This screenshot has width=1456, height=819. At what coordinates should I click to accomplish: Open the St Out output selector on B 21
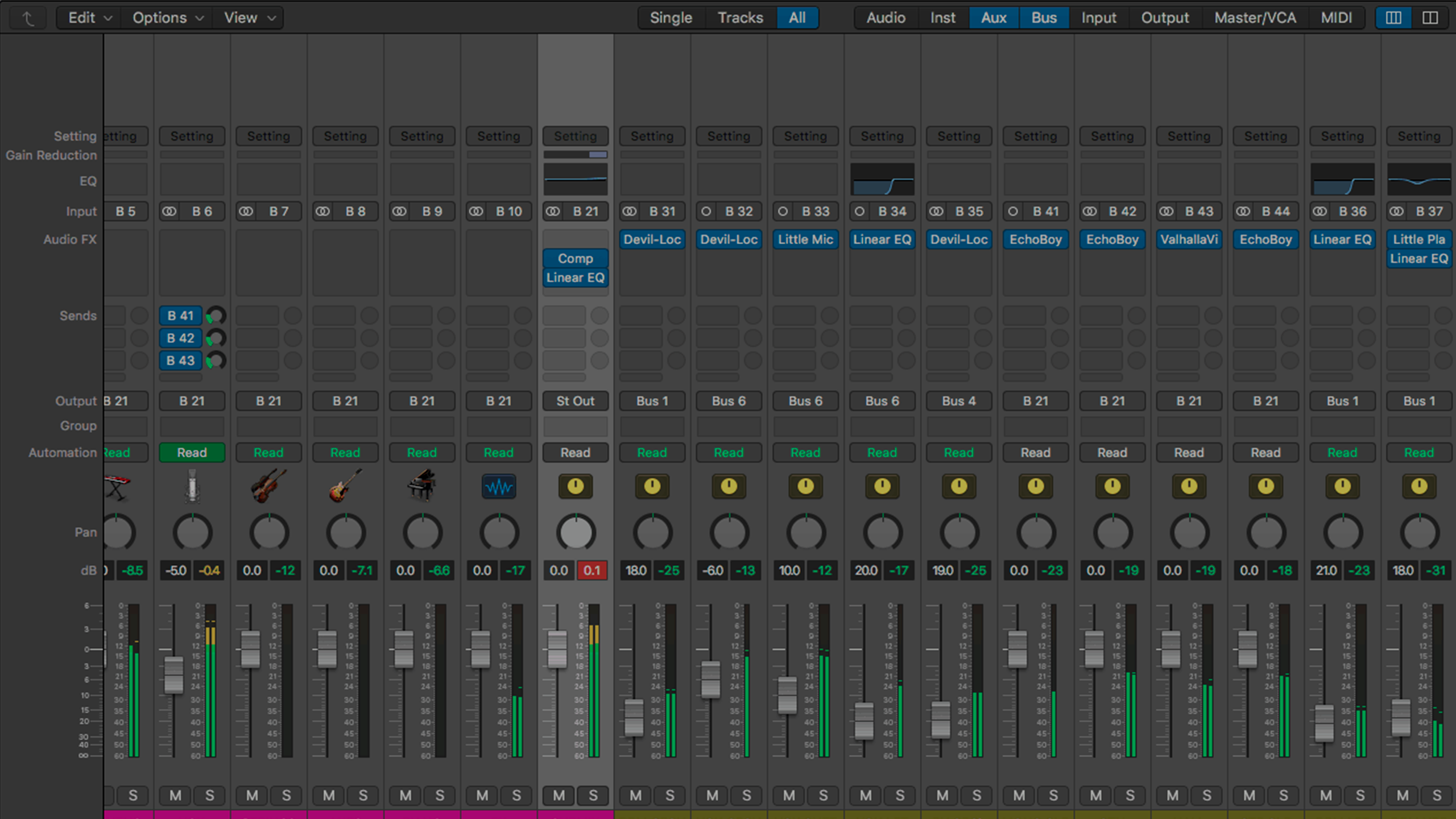click(576, 401)
